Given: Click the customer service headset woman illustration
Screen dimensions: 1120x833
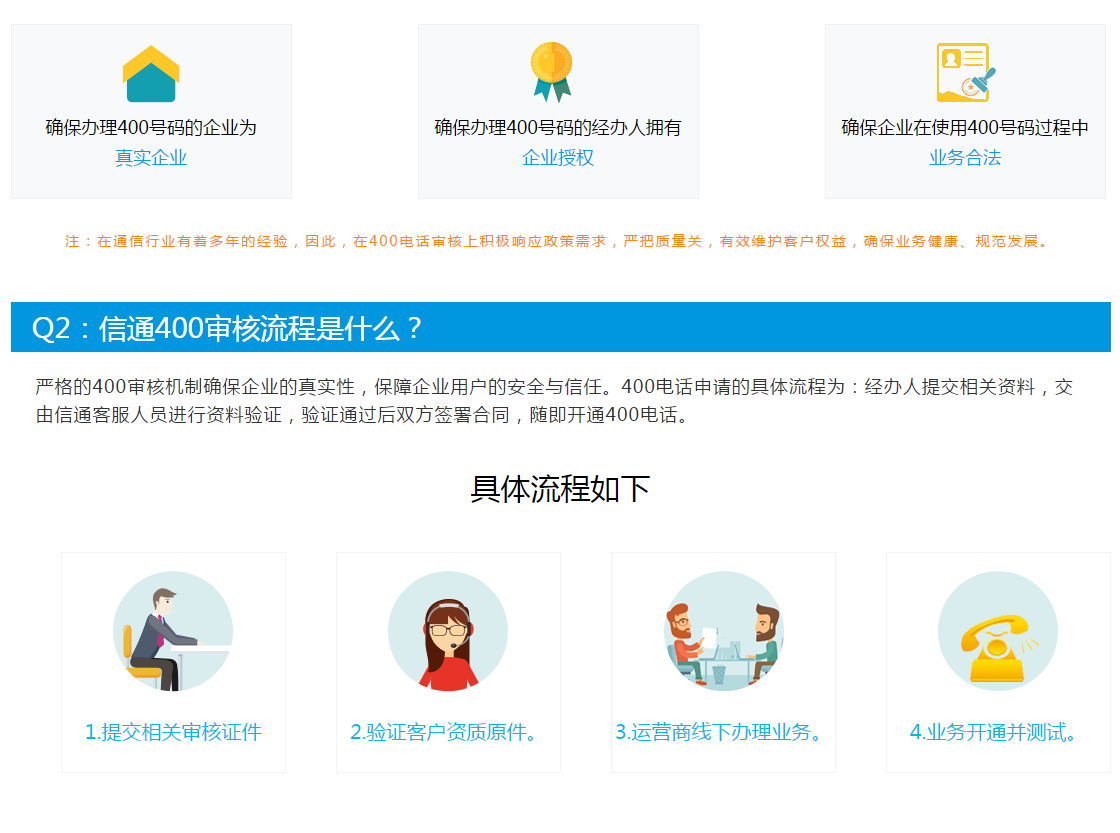Looking at the screenshot, I should pos(448,631).
